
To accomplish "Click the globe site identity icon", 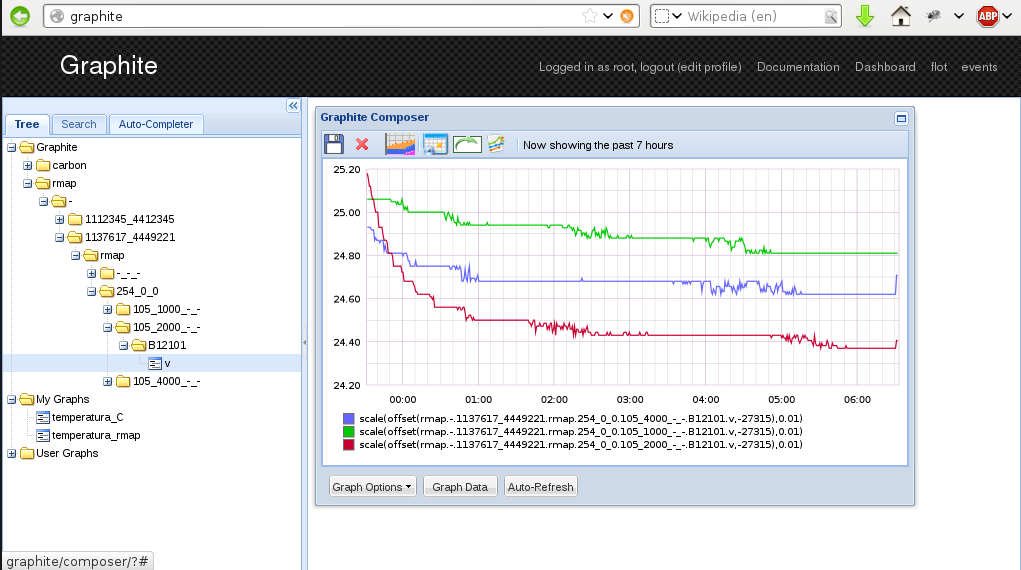I will point(57,16).
